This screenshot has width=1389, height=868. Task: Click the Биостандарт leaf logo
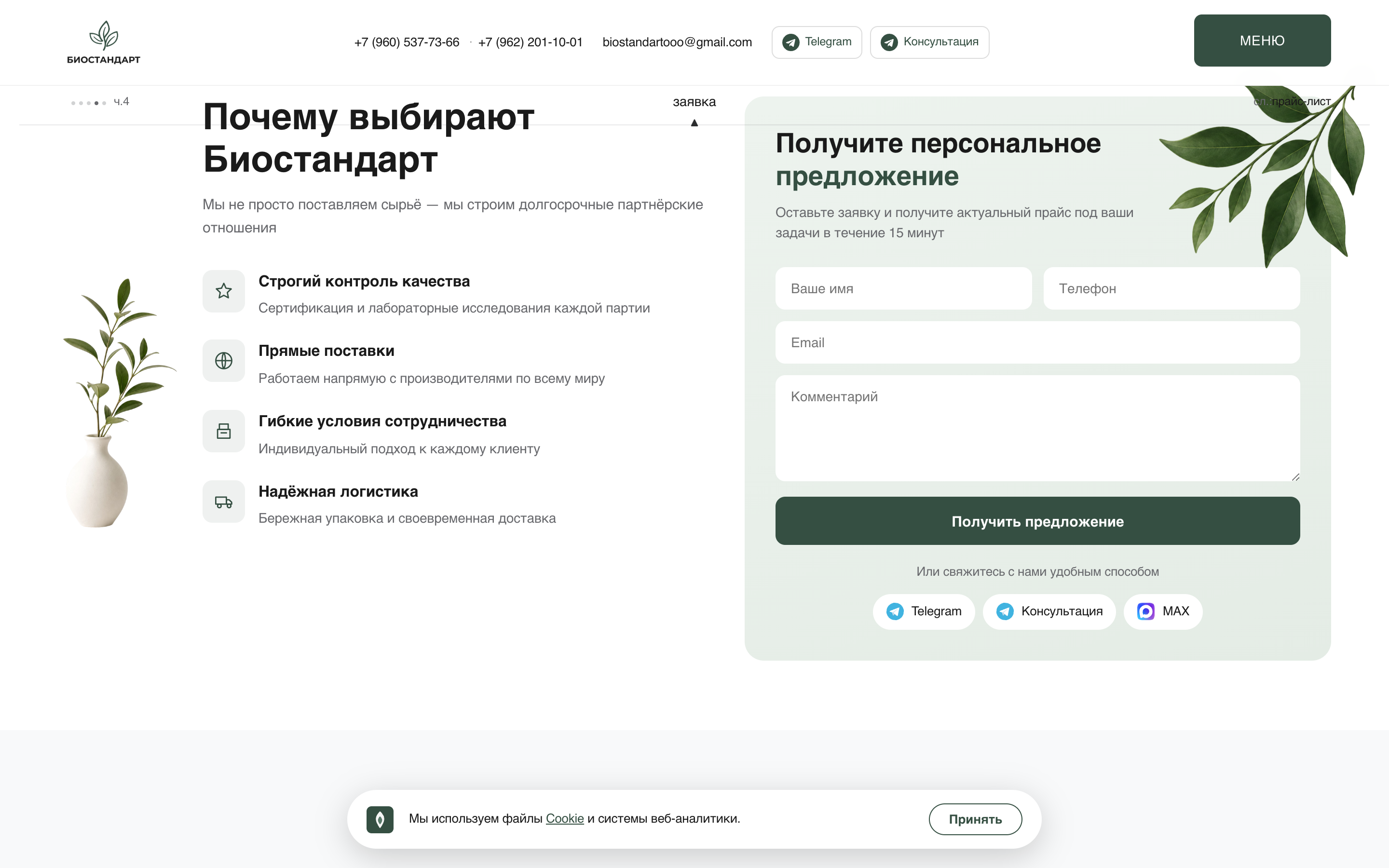[103, 42]
